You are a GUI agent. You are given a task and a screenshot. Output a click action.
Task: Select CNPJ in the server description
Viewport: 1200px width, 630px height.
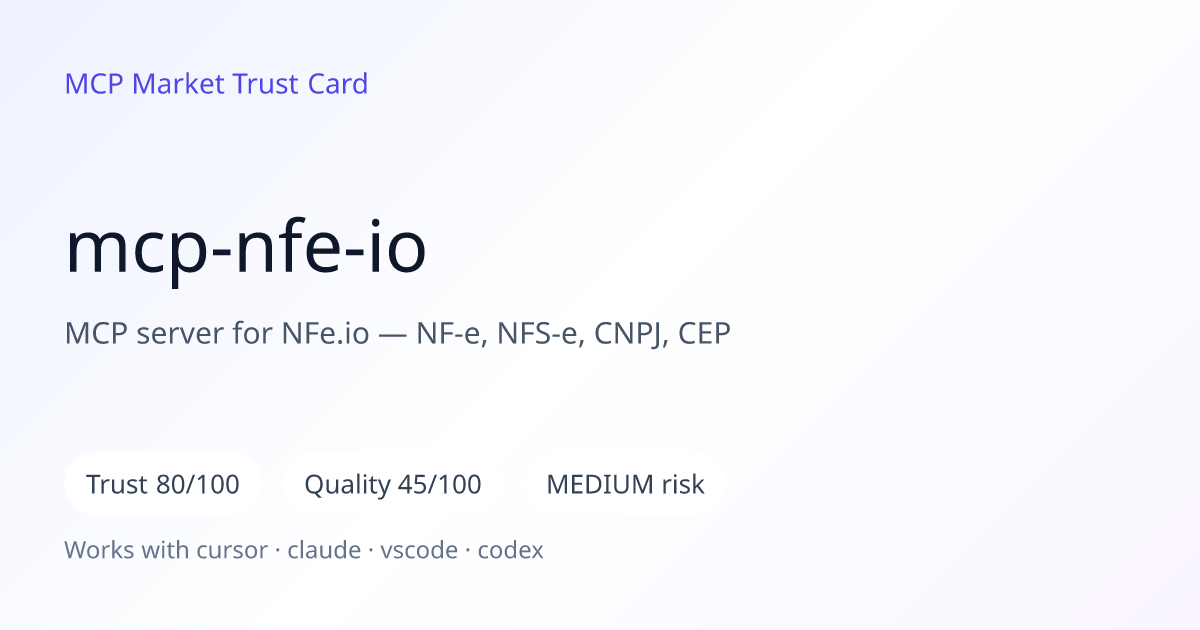tap(632, 334)
